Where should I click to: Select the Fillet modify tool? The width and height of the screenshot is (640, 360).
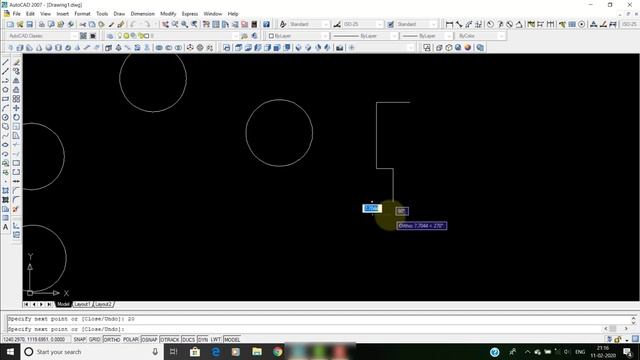point(16,200)
